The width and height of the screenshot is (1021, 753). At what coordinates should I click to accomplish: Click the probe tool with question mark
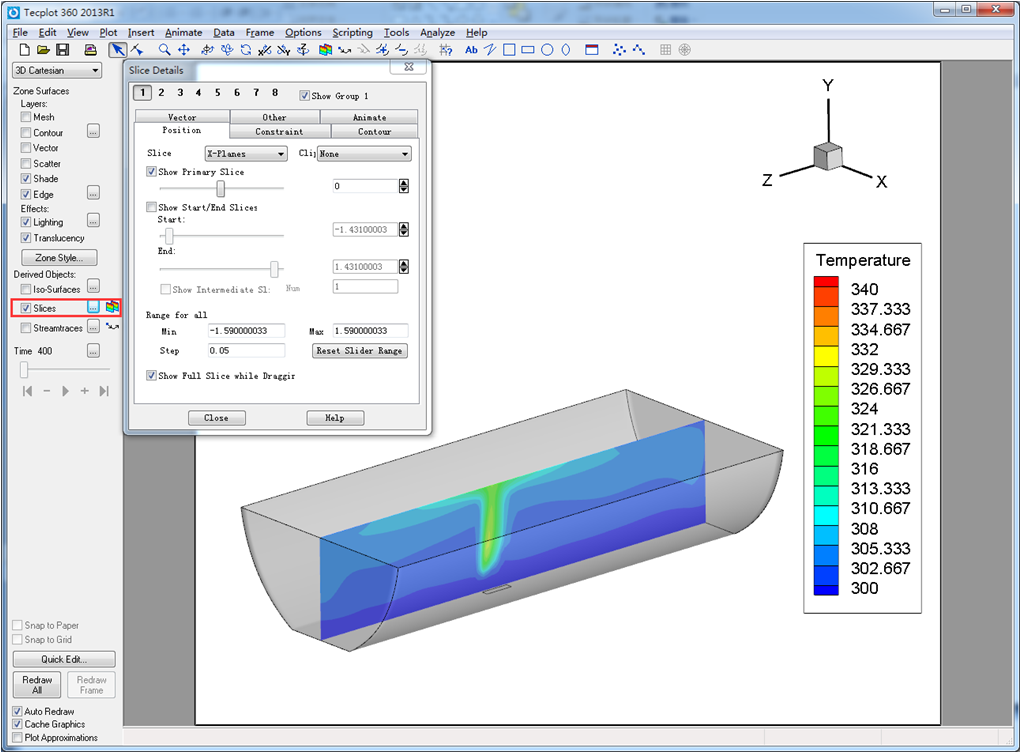pos(446,50)
